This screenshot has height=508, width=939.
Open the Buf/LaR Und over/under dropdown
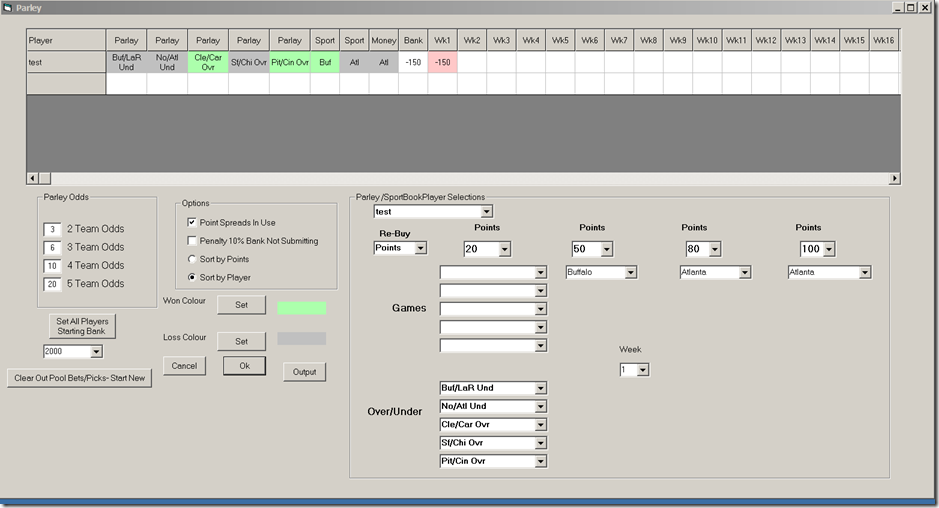tap(540, 388)
